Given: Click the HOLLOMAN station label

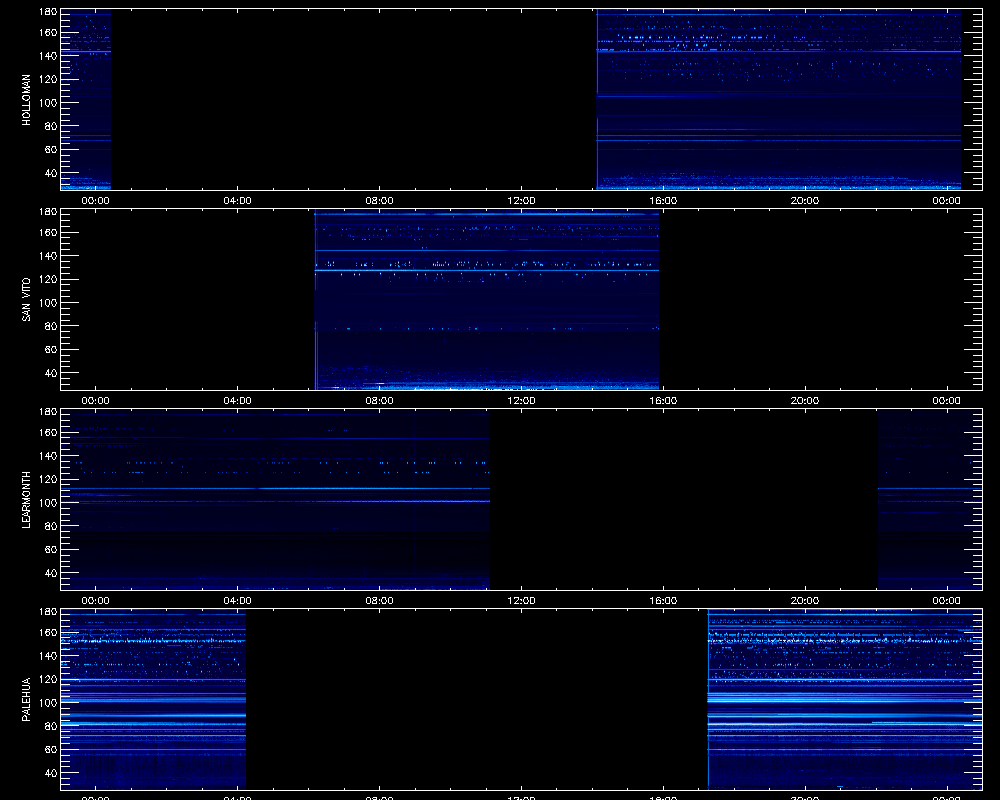Looking at the screenshot, I should coord(26,100).
